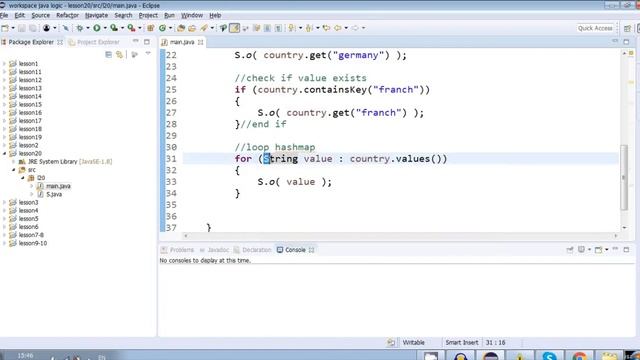Switch to the Problems tab
The width and height of the screenshot is (640, 360).
[x=178, y=250]
